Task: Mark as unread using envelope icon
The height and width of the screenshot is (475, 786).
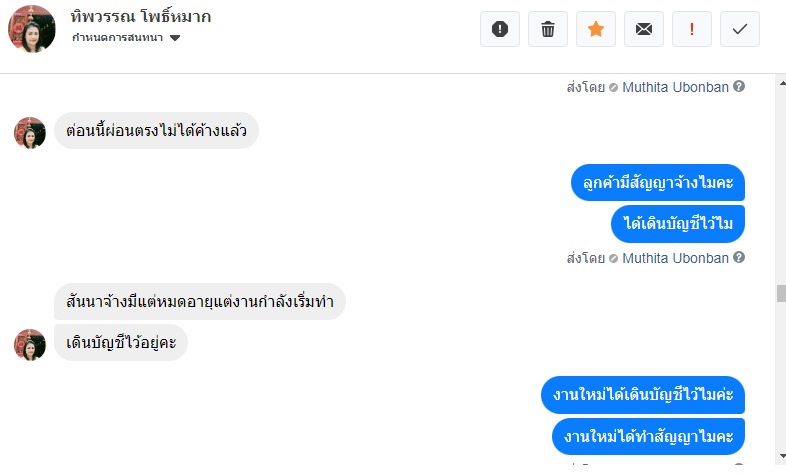Action: (644, 29)
